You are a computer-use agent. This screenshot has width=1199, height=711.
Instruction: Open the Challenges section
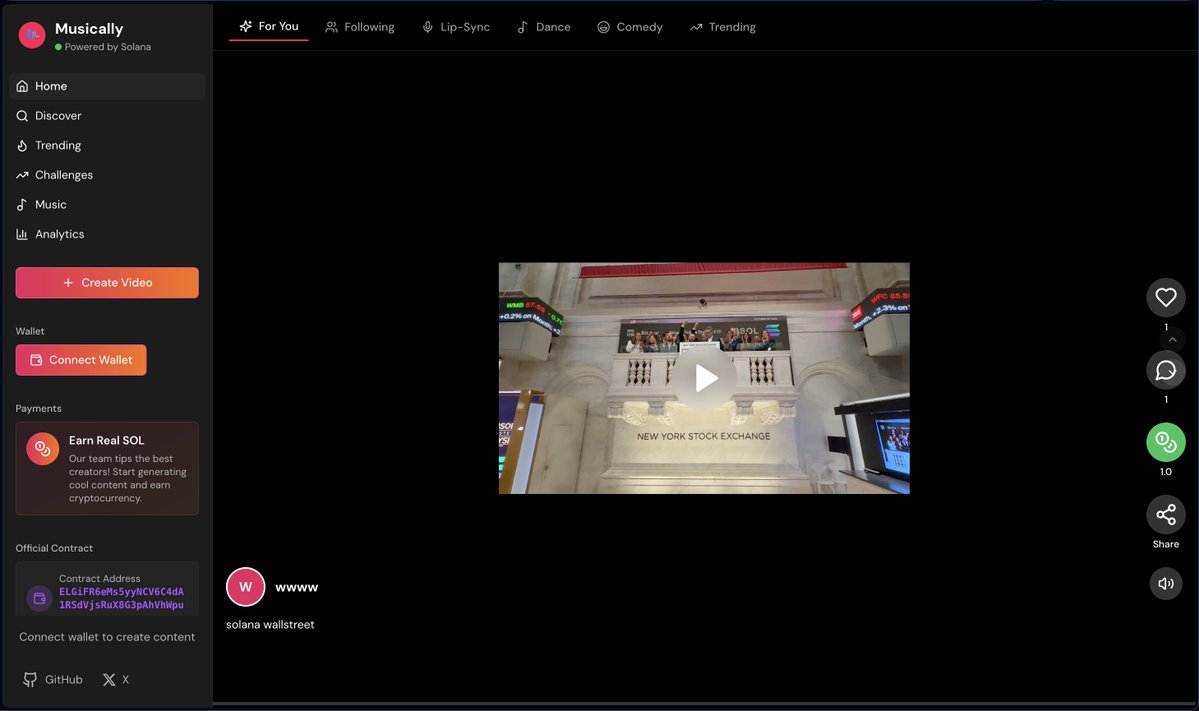click(x=65, y=174)
